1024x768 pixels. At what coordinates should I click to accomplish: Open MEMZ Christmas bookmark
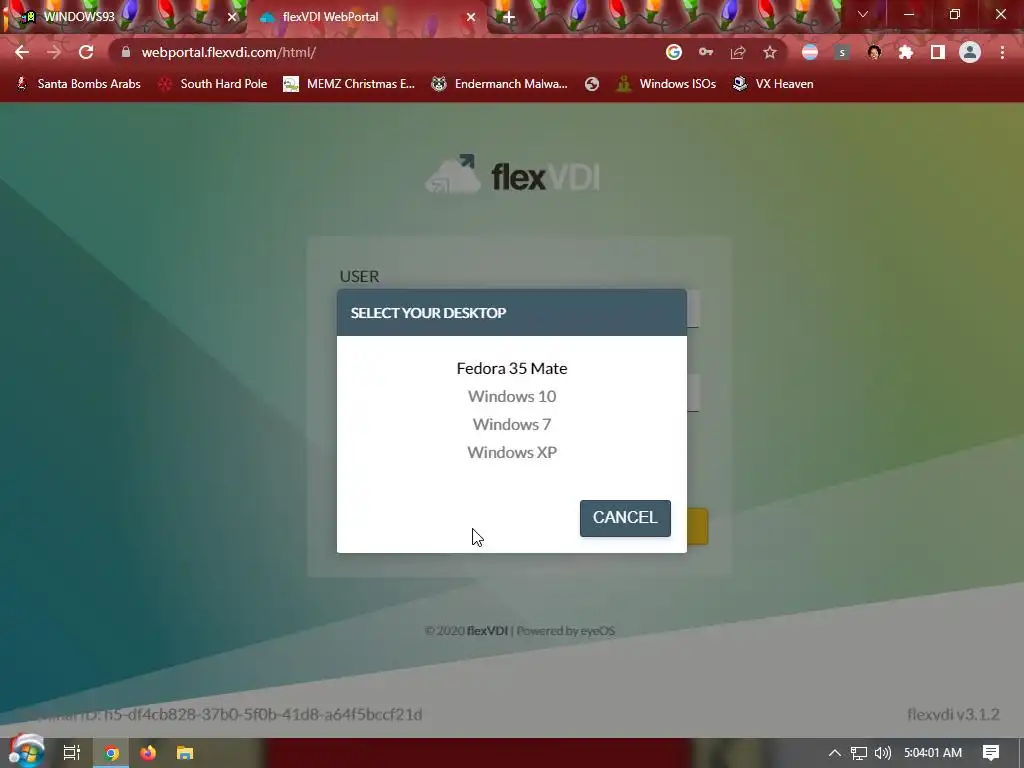point(349,84)
